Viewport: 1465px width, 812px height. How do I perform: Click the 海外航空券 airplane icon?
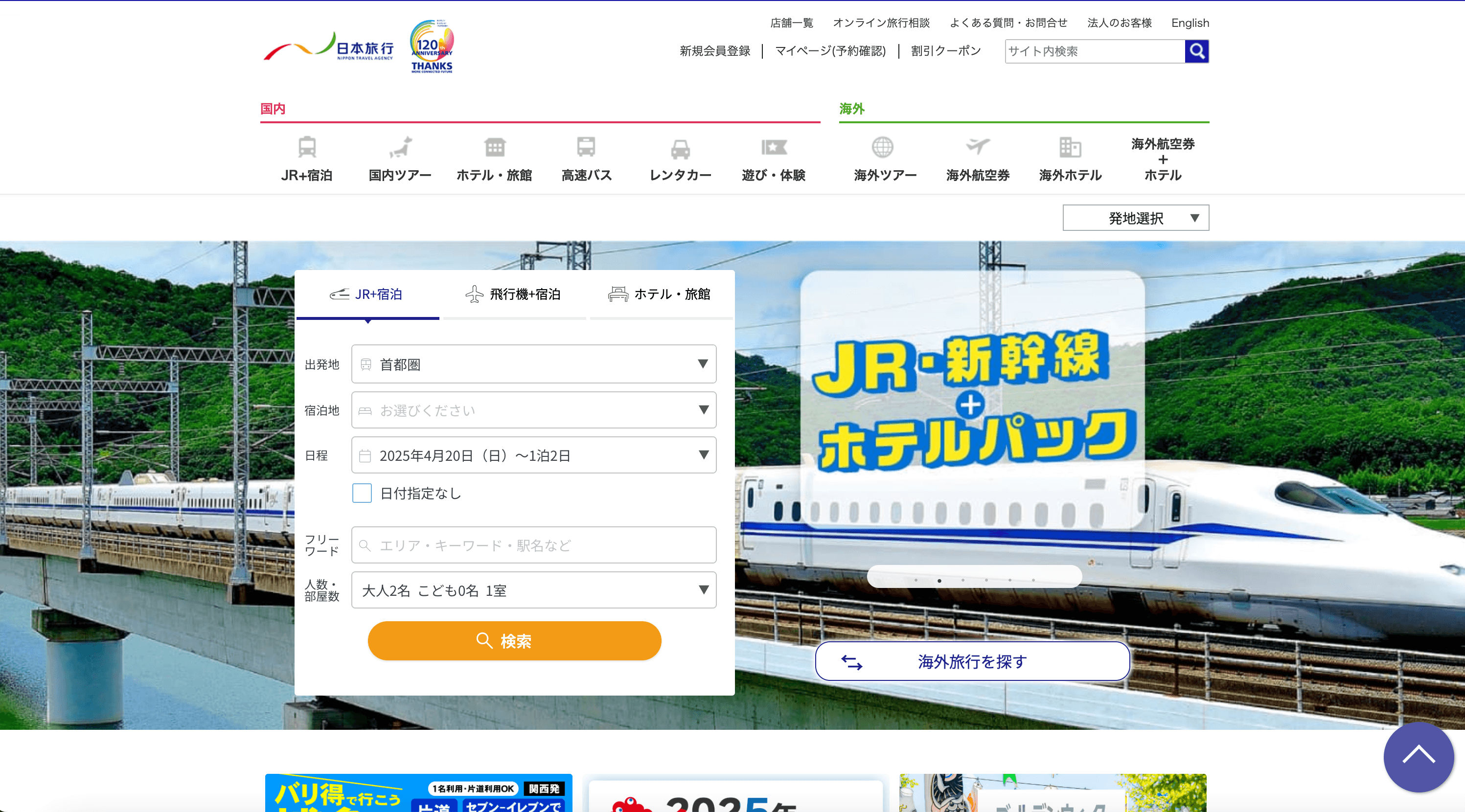click(978, 146)
